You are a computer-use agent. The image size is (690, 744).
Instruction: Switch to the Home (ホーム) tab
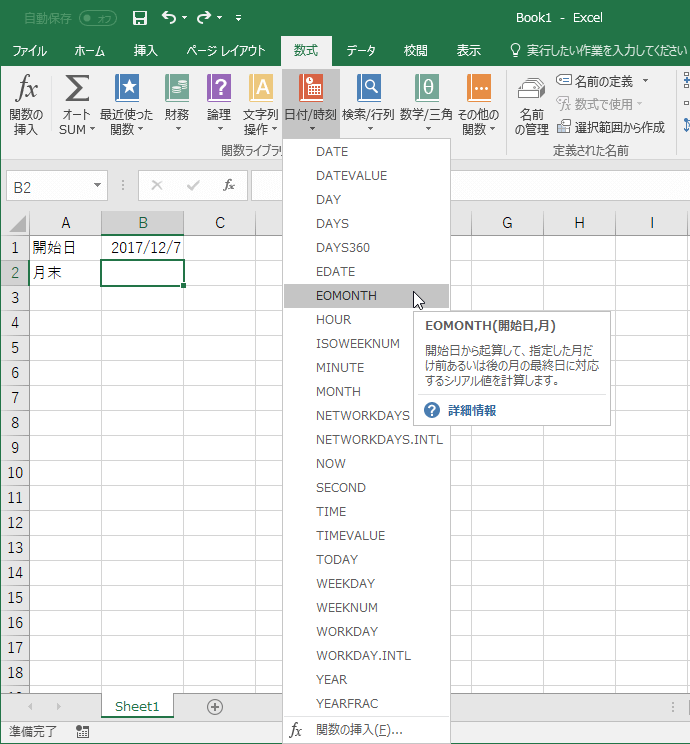point(89,50)
